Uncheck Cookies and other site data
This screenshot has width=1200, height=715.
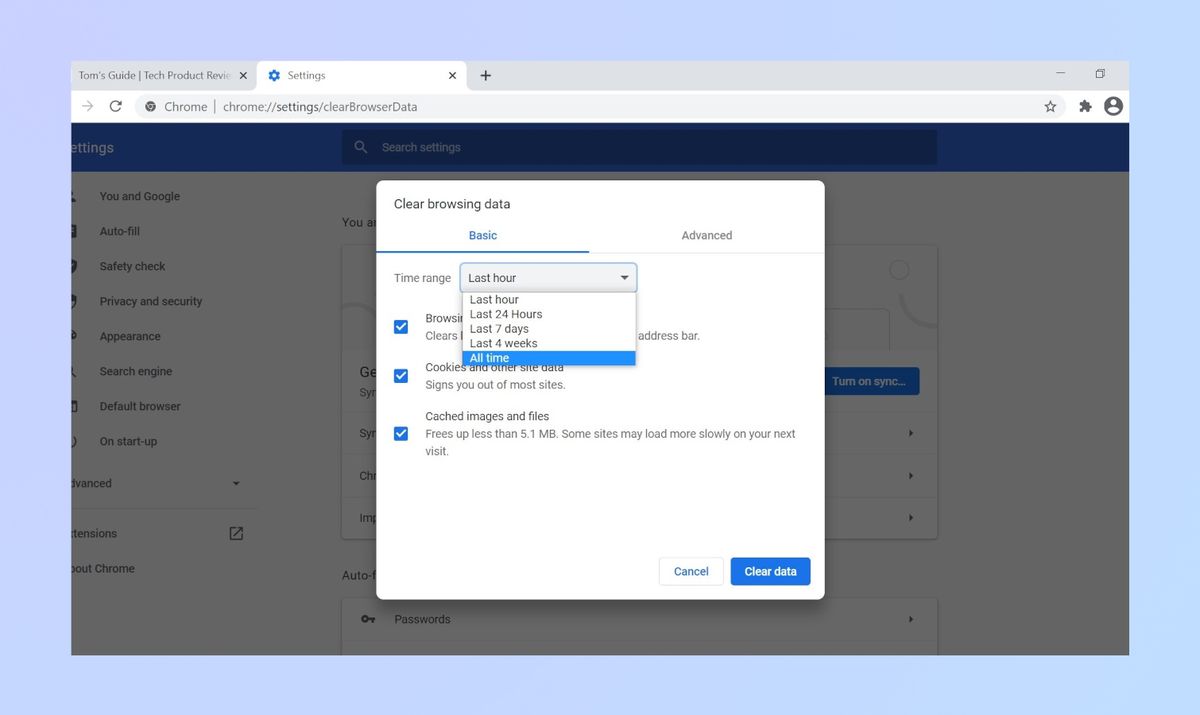click(401, 376)
